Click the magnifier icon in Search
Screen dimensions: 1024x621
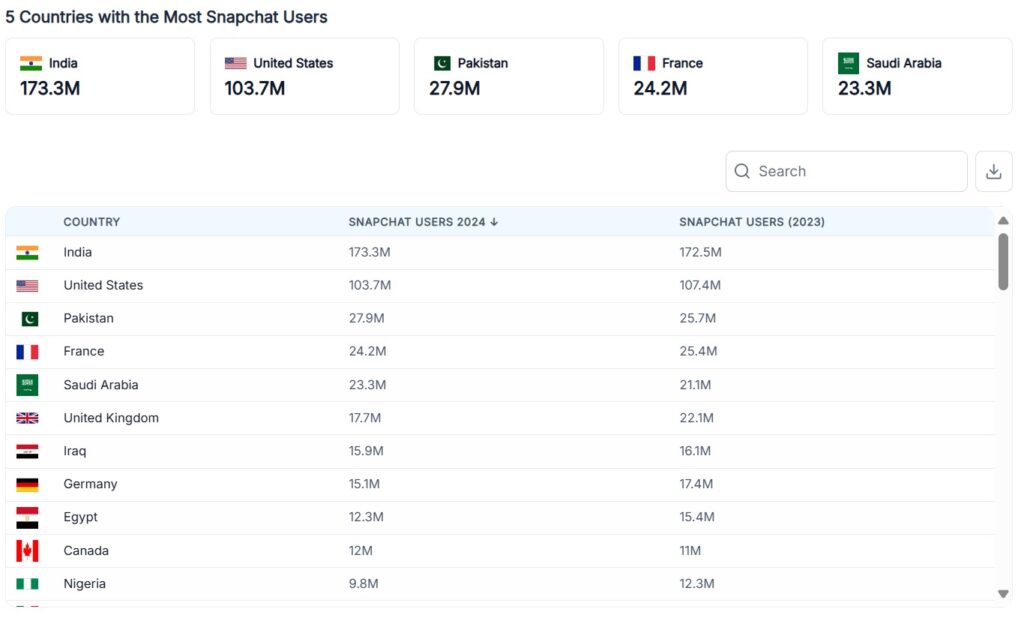[742, 171]
